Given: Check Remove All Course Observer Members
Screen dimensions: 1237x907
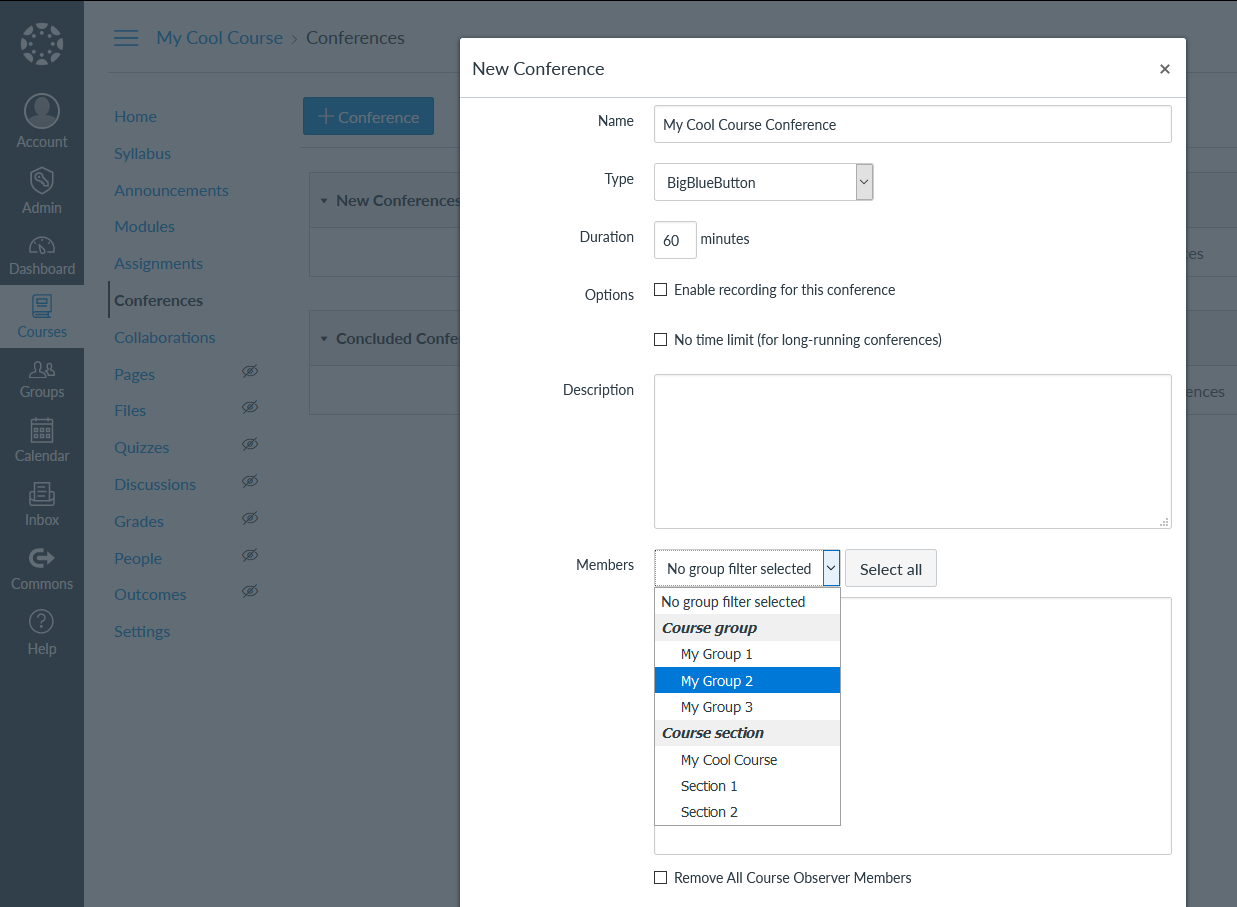Looking at the screenshot, I should (660, 878).
